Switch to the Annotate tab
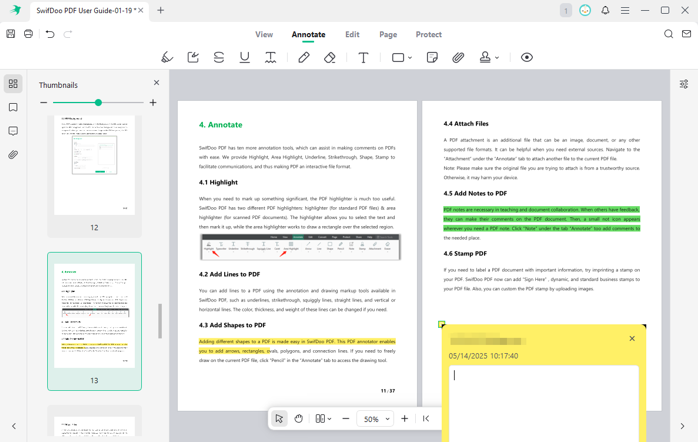Viewport: 699px width, 442px height. coord(308,34)
